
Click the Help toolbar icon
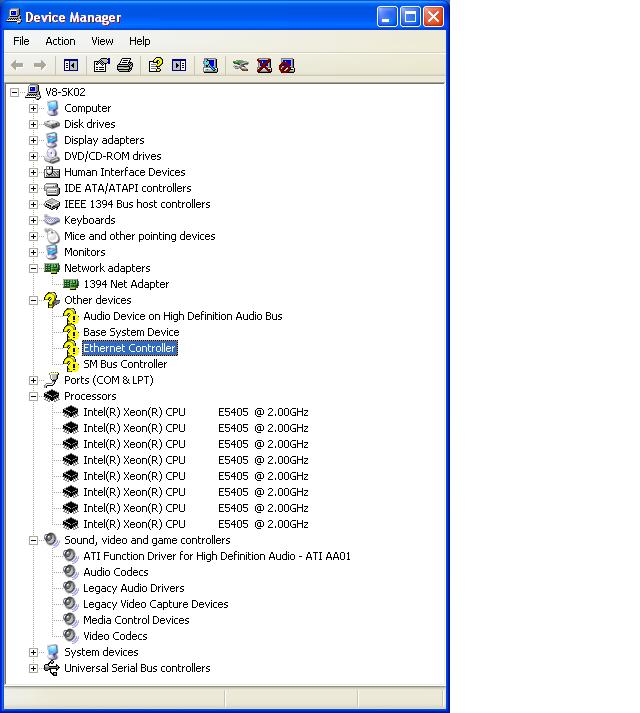tap(155, 66)
